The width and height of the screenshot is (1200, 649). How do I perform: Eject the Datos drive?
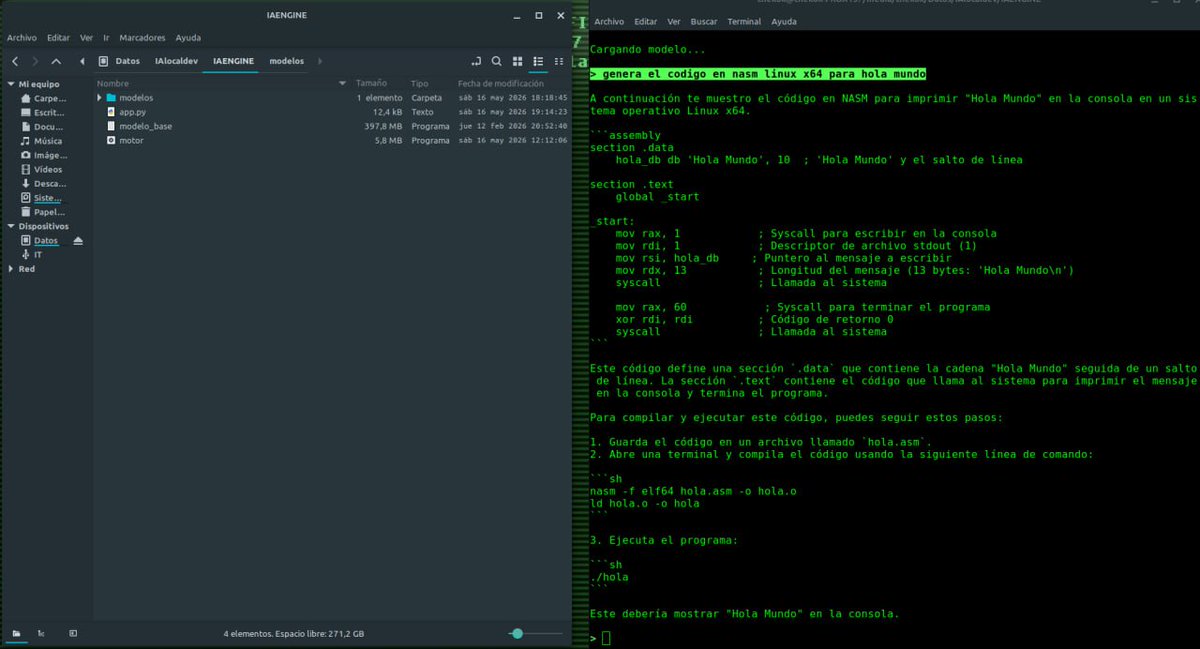pyautogui.click(x=78, y=241)
